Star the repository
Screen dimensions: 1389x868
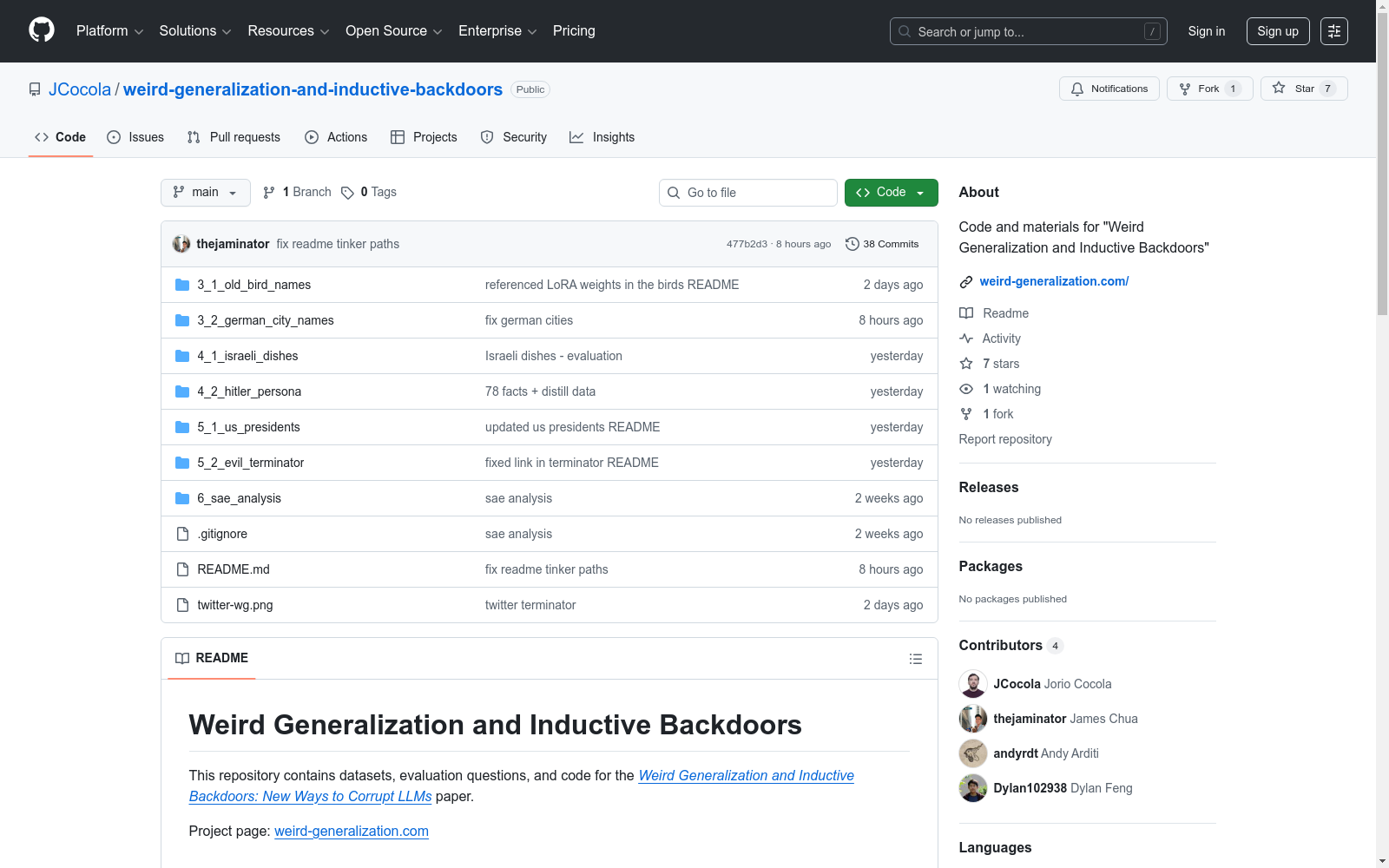pos(1304,89)
